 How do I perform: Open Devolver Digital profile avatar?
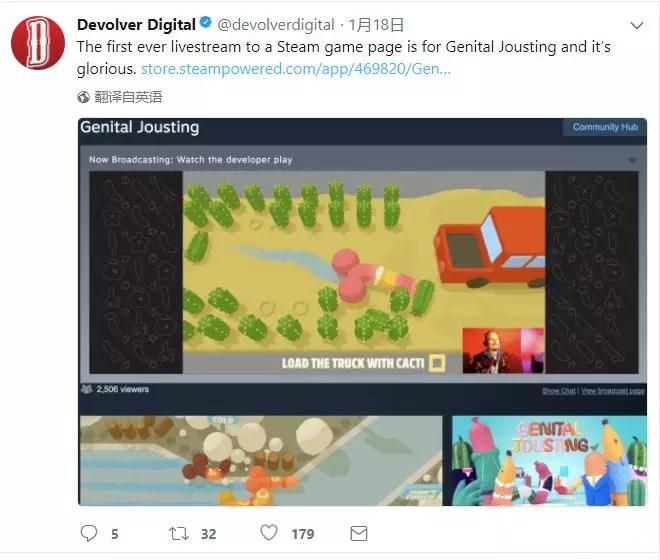coord(37,43)
